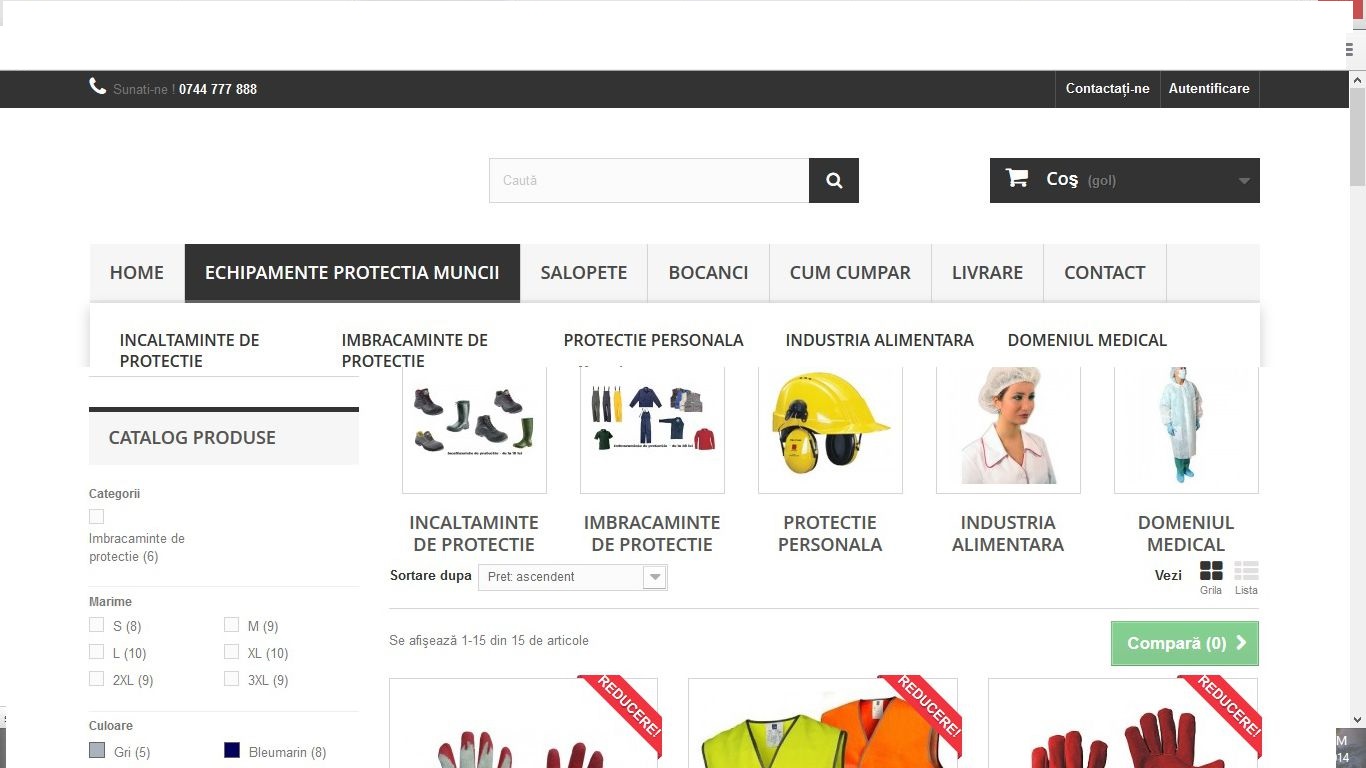Open the Echipamente Protectia Muncii menu
This screenshot has height=768, width=1366.
352,273
